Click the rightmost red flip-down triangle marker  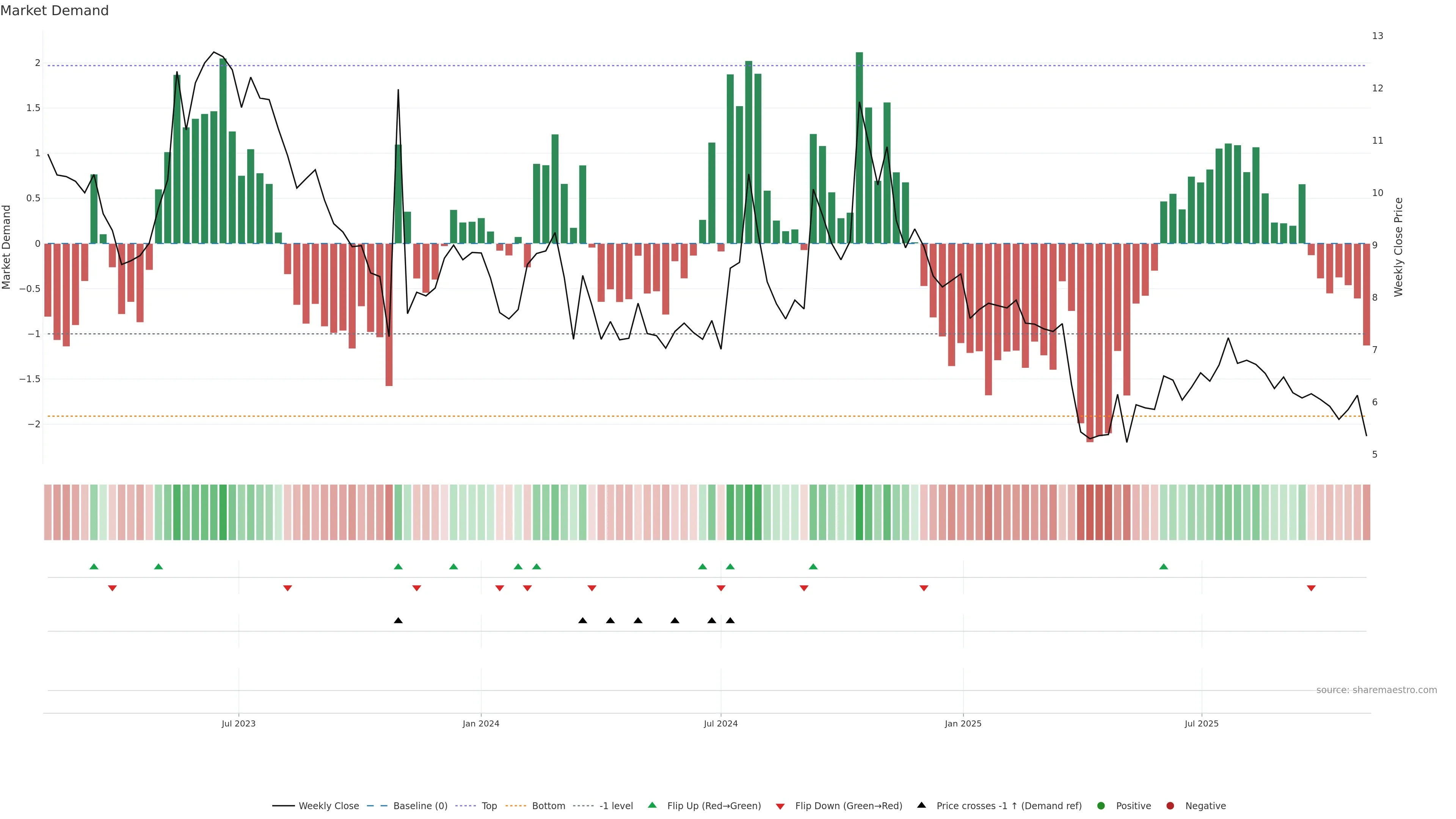(x=1311, y=588)
